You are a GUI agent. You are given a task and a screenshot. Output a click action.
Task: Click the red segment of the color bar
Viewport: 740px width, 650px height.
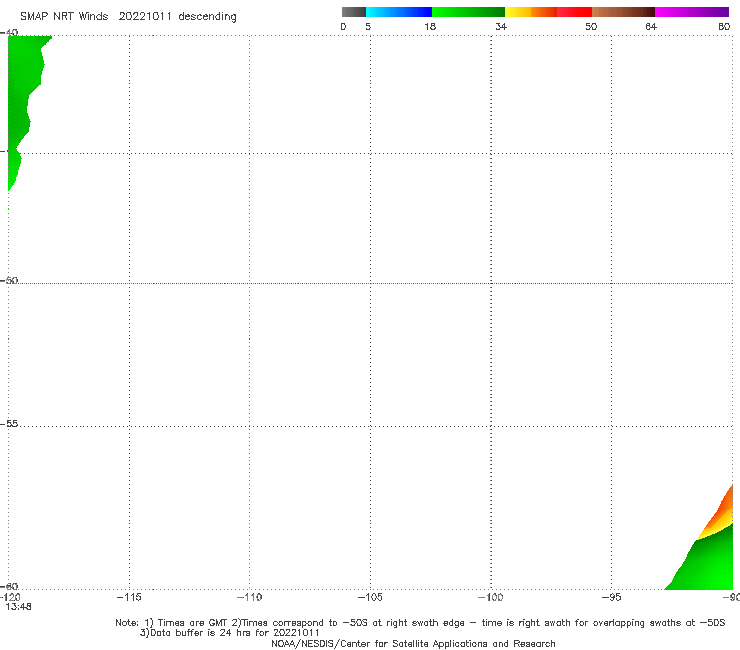(x=574, y=12)
